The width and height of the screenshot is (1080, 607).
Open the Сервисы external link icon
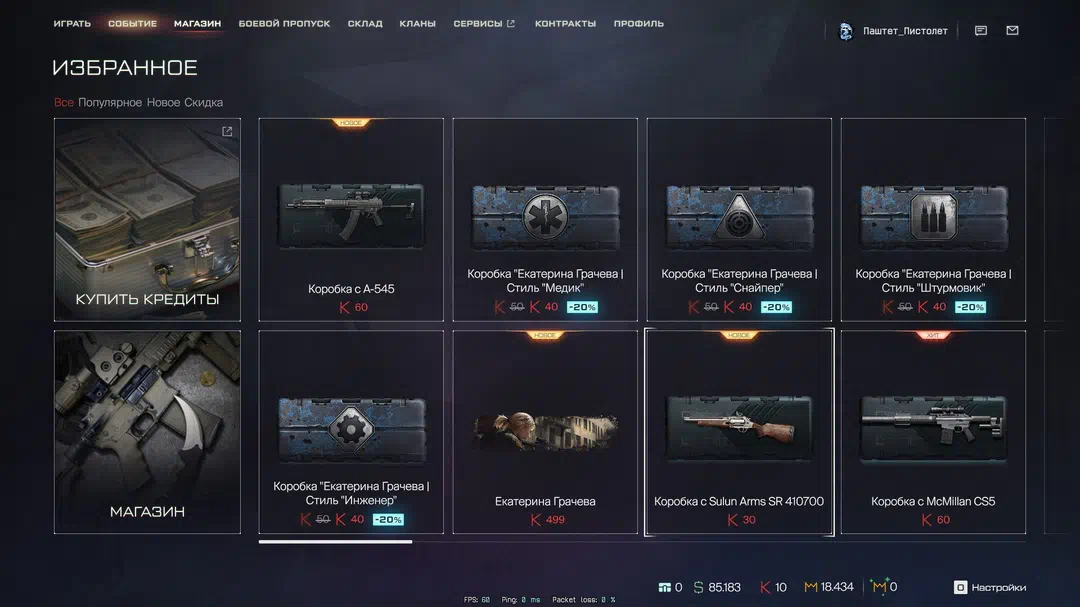pyautogui.click(x=510, y=23)
